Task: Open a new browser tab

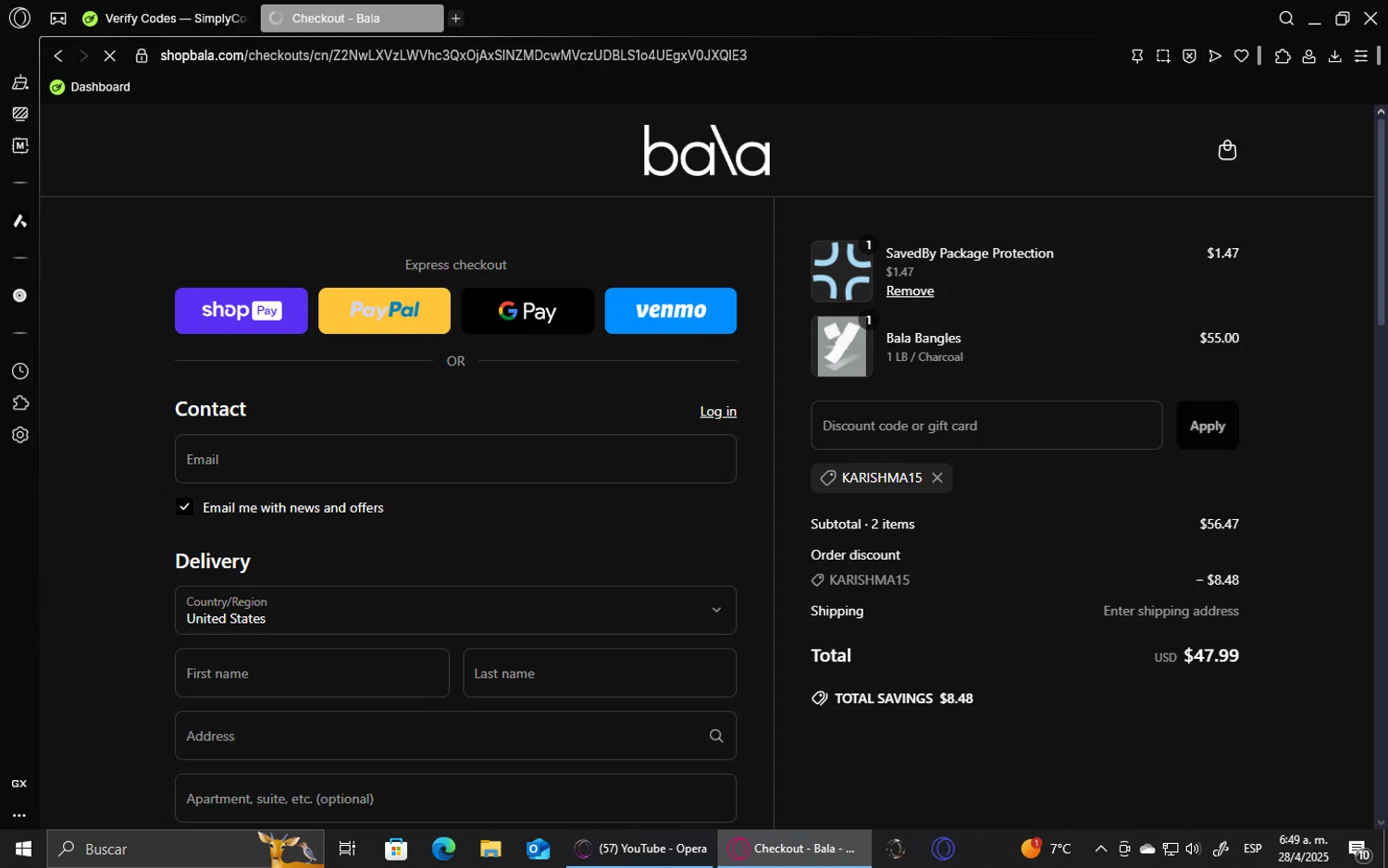Action: pyautogui.click(x=456, y=19)
